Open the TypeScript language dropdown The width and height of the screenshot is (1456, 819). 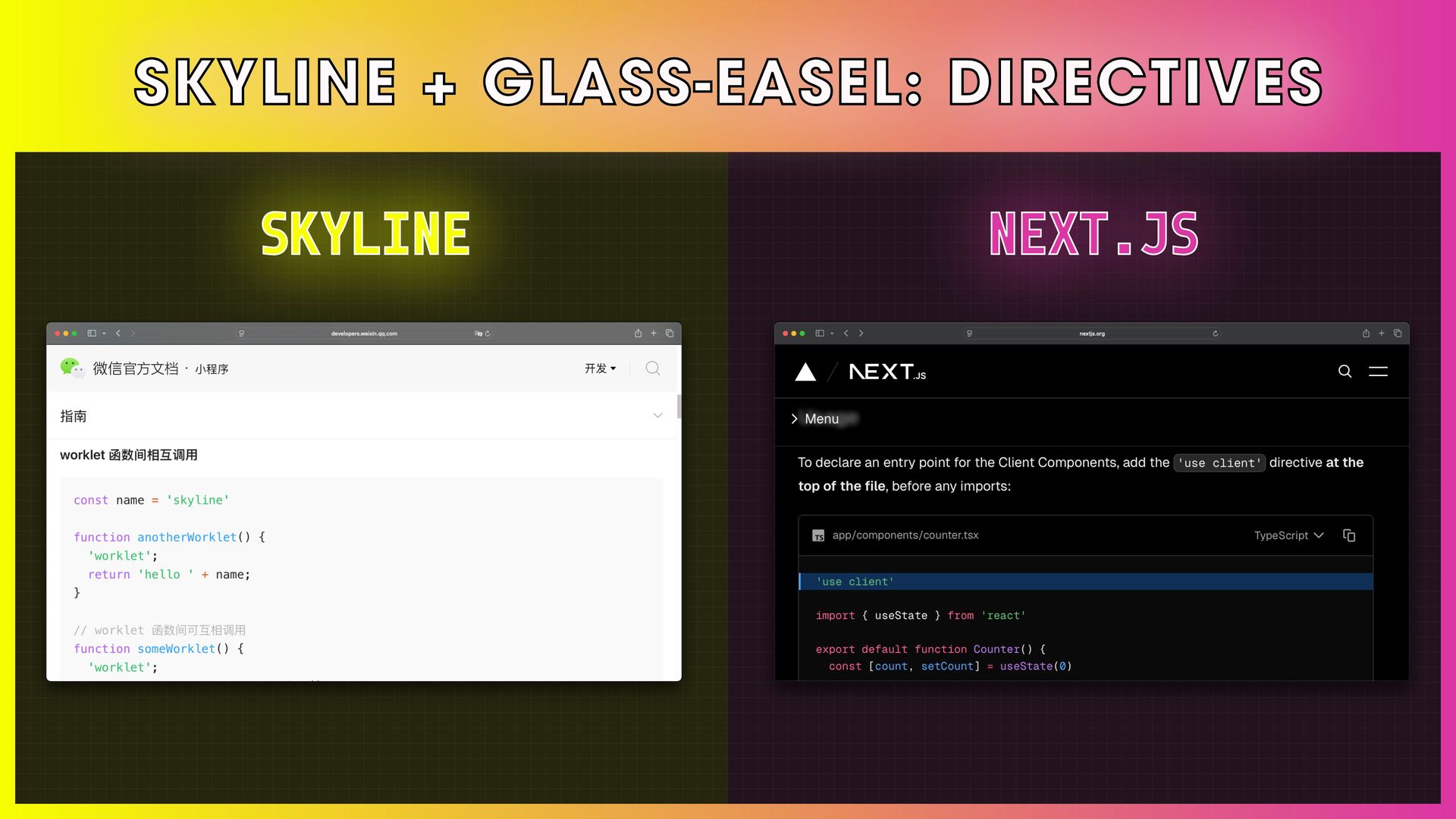coord(1288,535)
